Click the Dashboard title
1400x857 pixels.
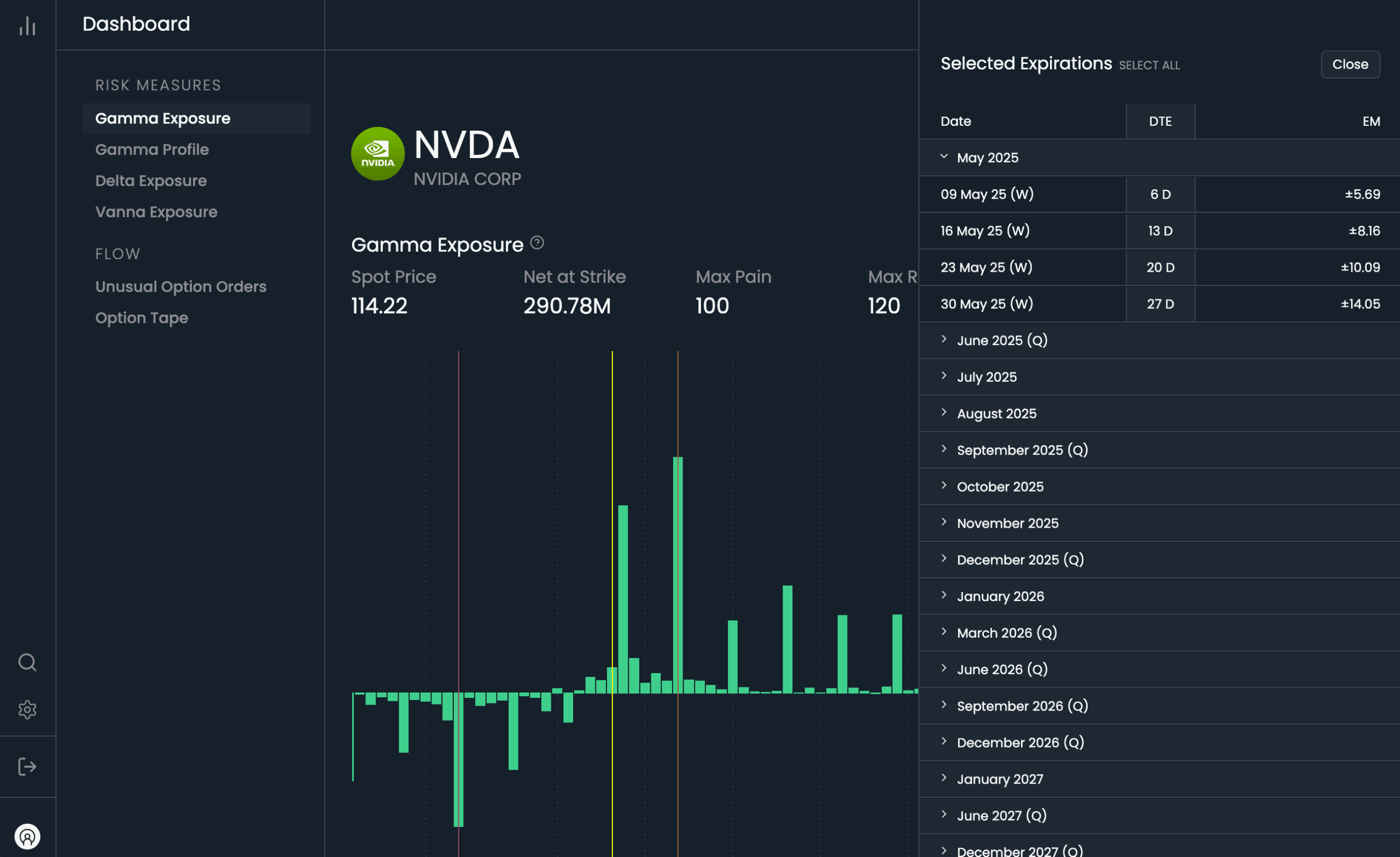[136, 24]
